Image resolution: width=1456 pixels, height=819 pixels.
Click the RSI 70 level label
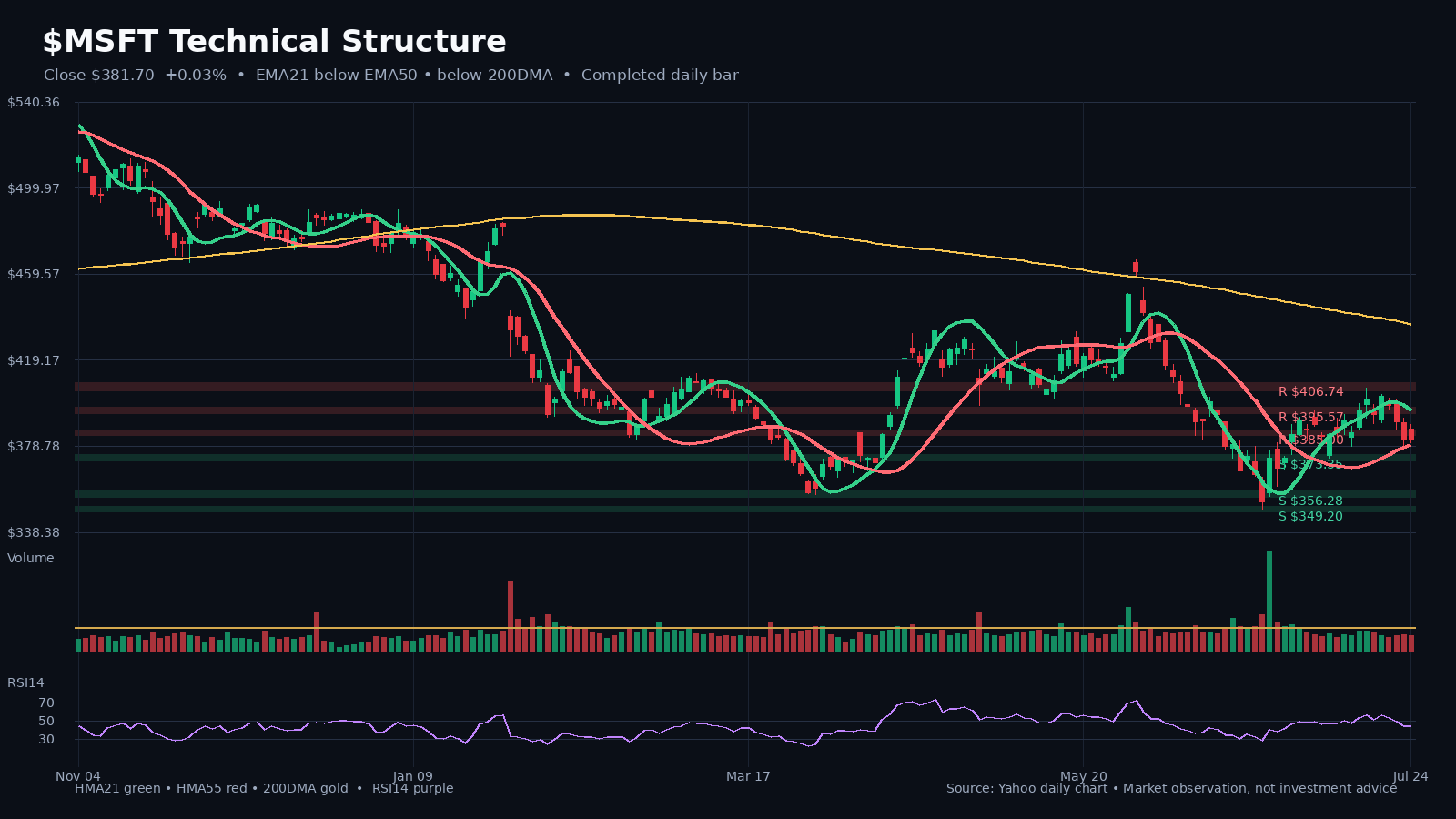(x=46, y=703)
